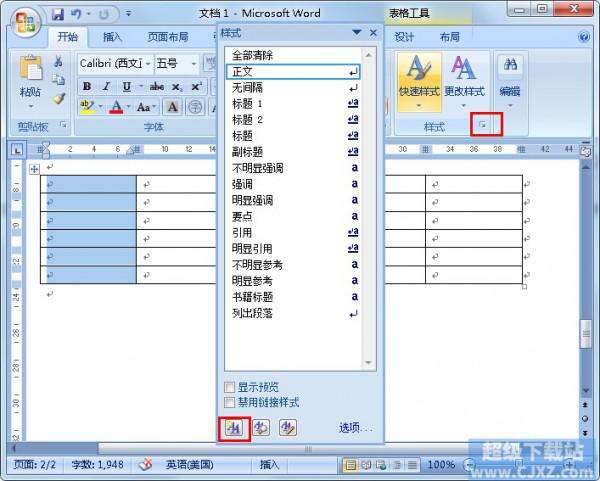Click word count 字数: 1,948 in status bar
This screenshot has width=600, height=481.
coord(98,465)
